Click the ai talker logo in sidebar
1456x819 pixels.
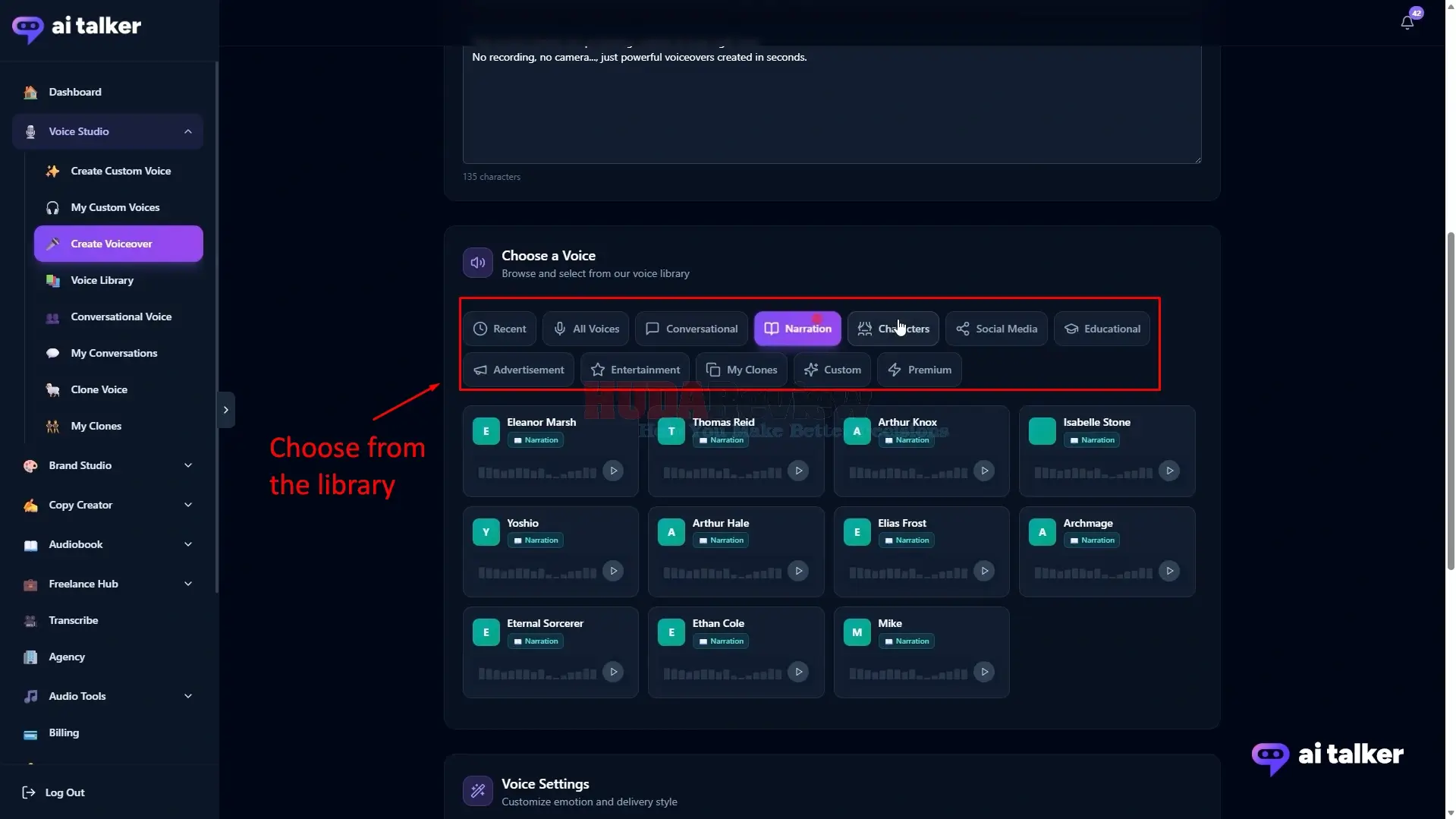pos(77,28)
